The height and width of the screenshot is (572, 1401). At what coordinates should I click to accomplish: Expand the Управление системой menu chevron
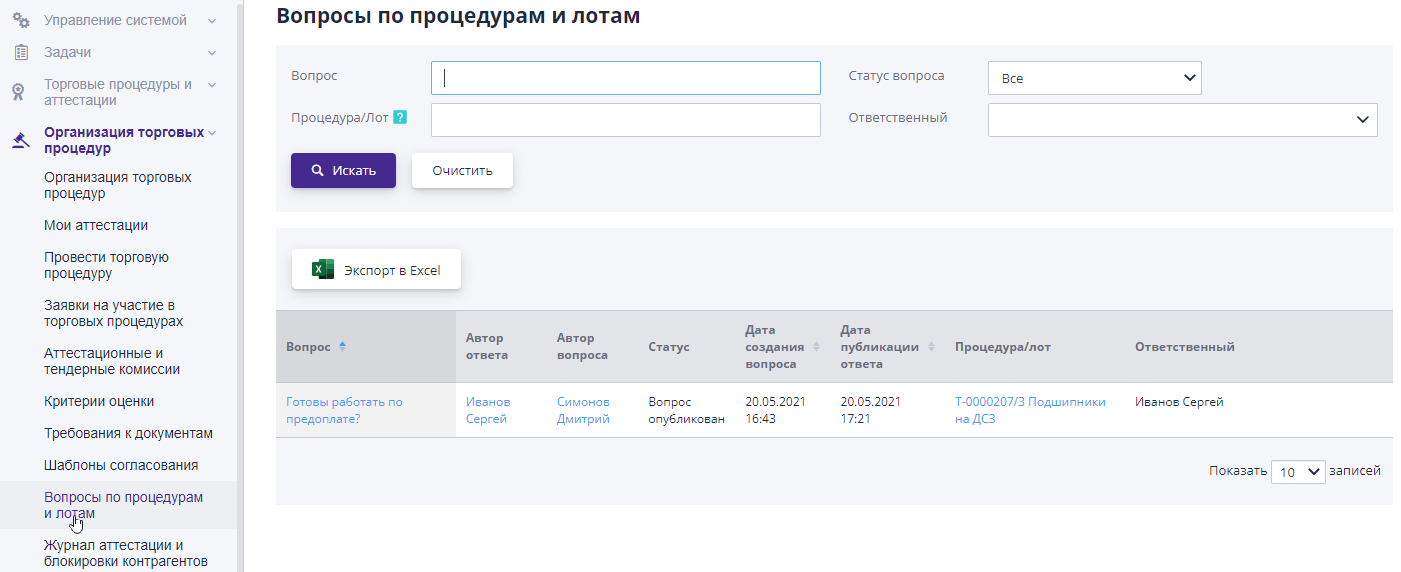tap(212, 20)
